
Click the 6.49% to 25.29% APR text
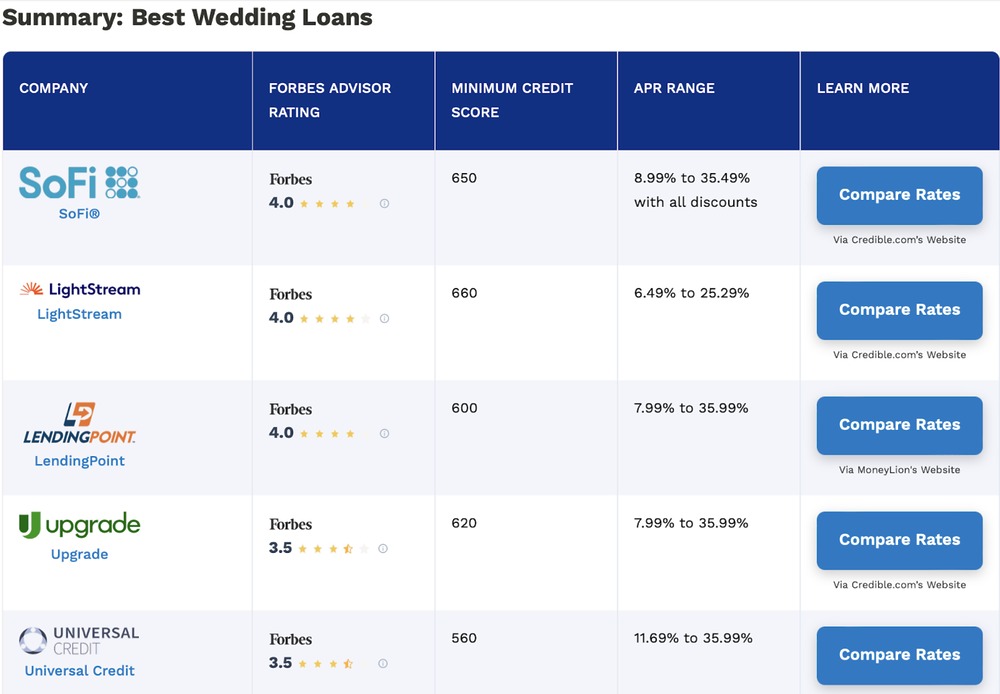coord(691,293)
